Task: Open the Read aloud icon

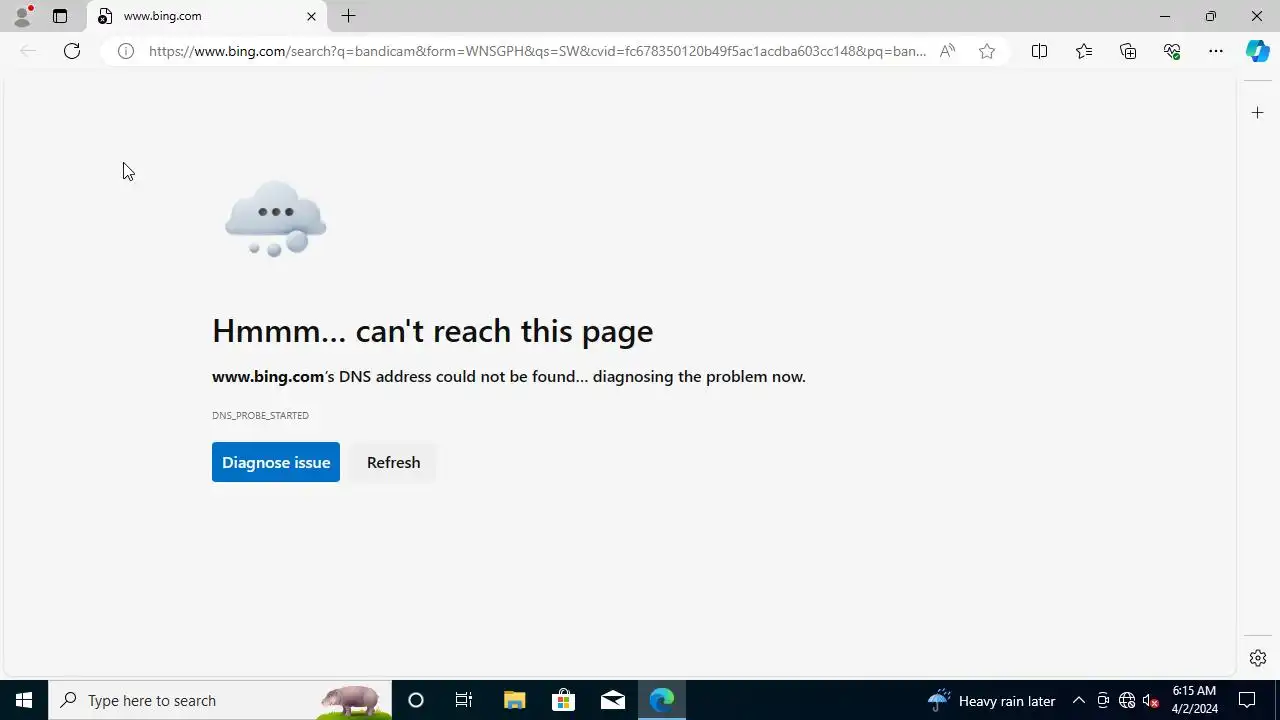Action: click(x=947, y=51)
